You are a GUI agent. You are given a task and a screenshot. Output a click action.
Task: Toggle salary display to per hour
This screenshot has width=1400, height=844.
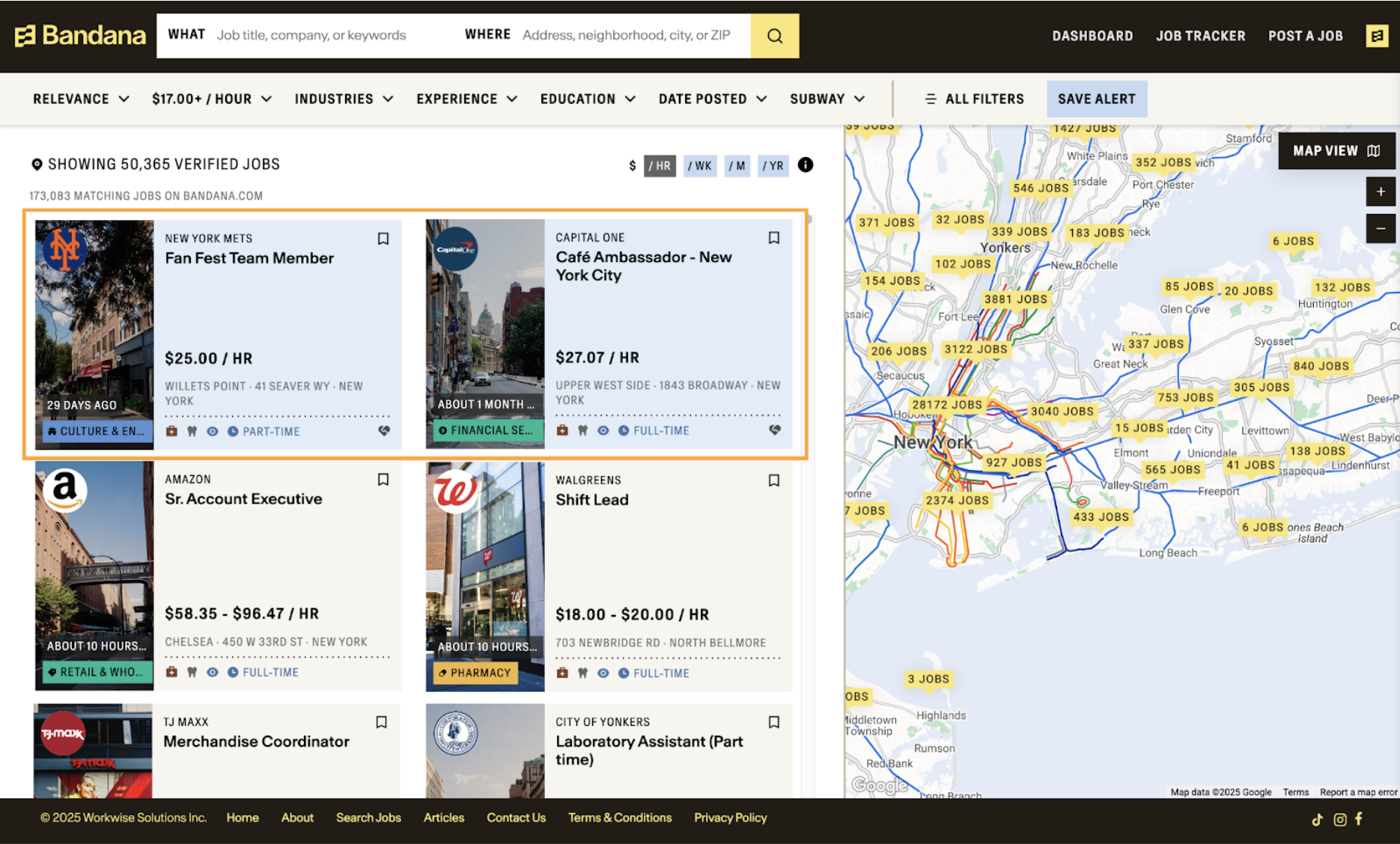660,165
